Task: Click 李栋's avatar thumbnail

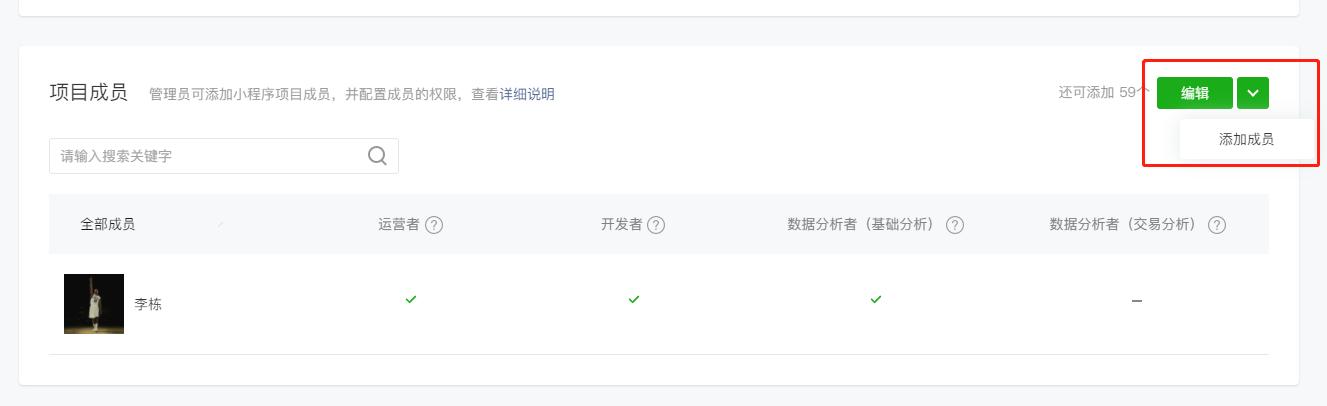Action: point(94,304)
